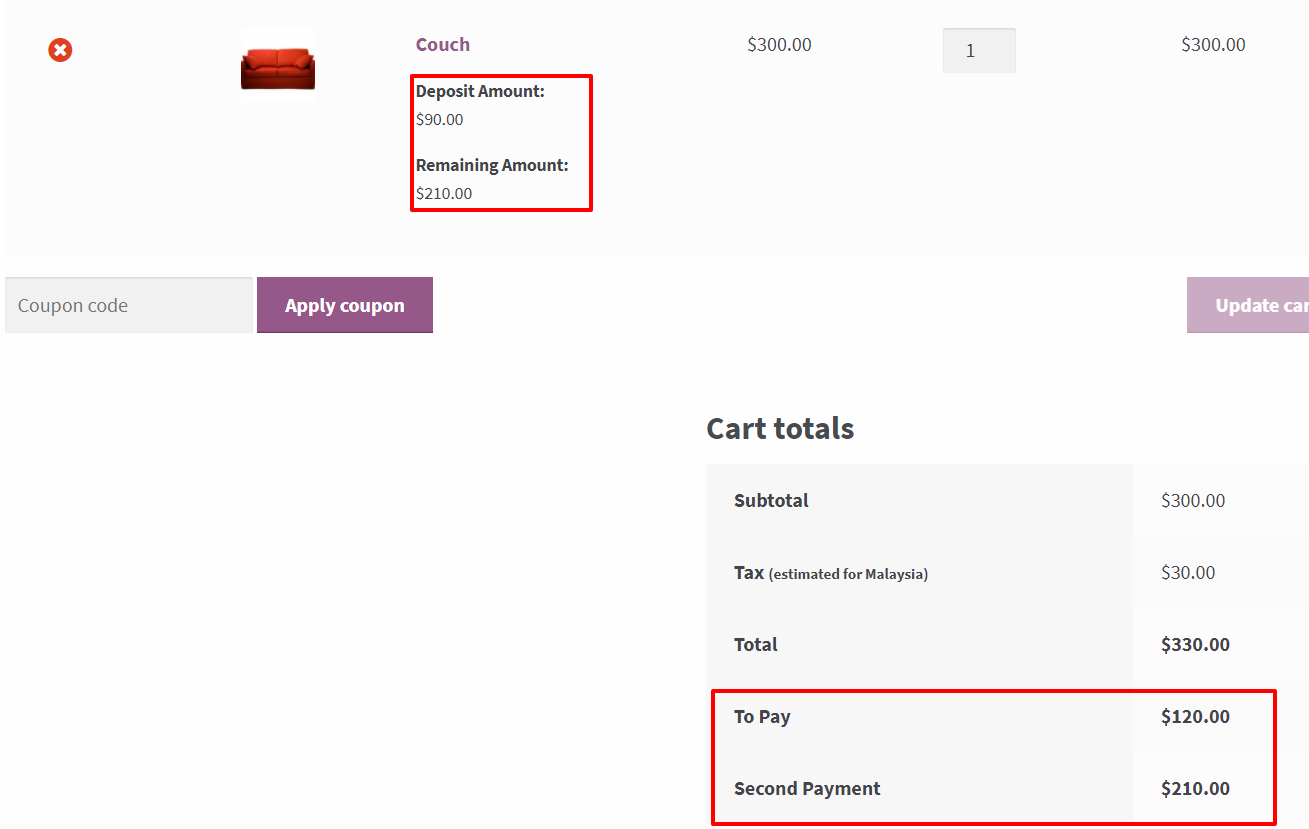1309x829 pixels.
Task: Focus the Couch quantity field
Action: pyautogui.click(x=978, y=50)
